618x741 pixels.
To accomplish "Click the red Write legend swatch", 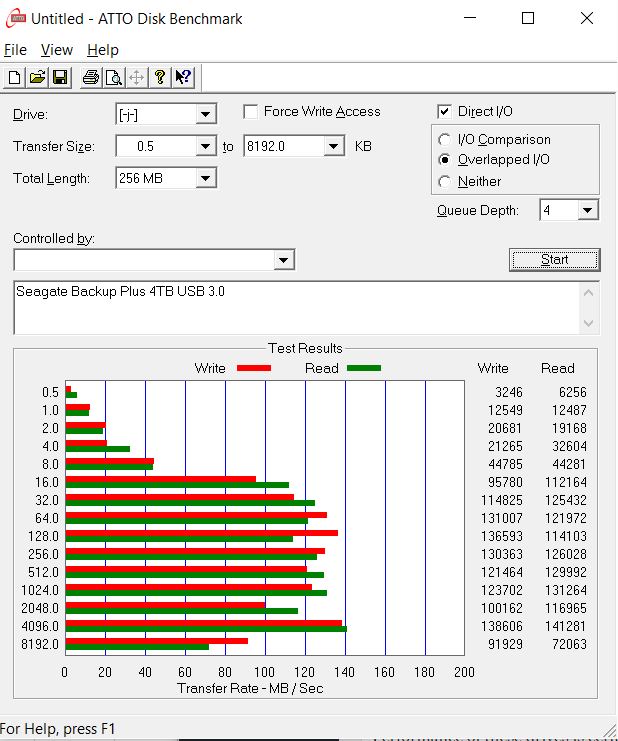I will point(254,368).
